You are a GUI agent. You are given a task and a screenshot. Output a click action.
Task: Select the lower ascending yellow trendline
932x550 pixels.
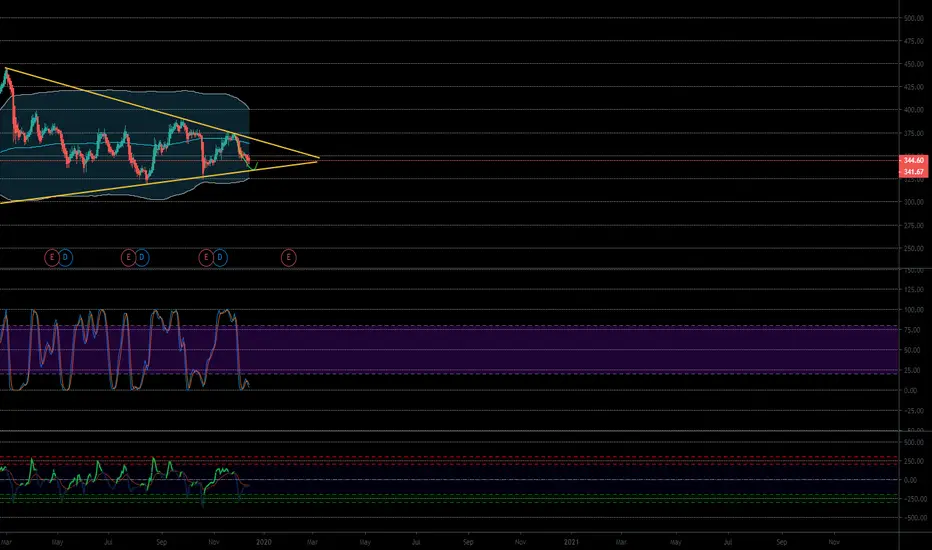click(x=159, y=182)
